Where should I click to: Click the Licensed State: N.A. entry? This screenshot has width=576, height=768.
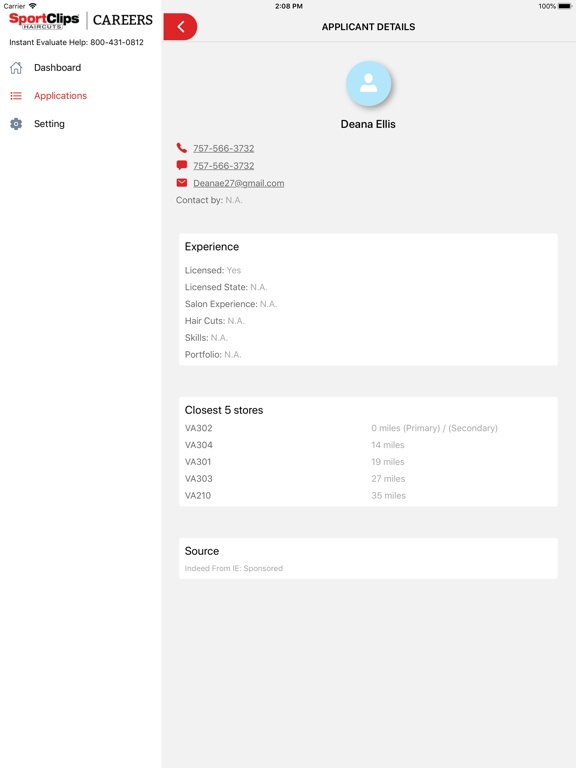tap(226, 287)
